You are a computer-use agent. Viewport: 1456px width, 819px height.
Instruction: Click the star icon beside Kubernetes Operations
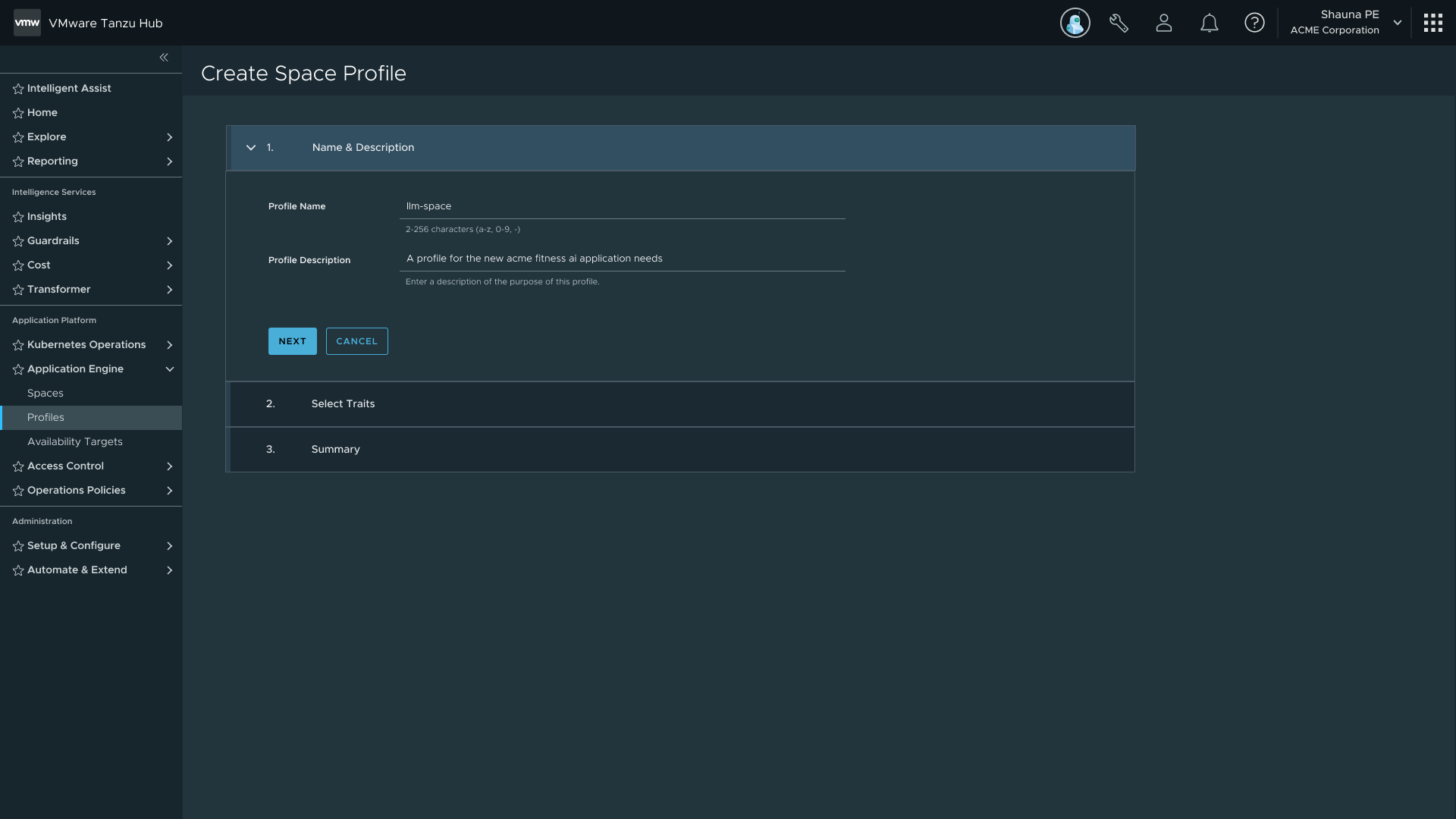click(x=18, y=345)
